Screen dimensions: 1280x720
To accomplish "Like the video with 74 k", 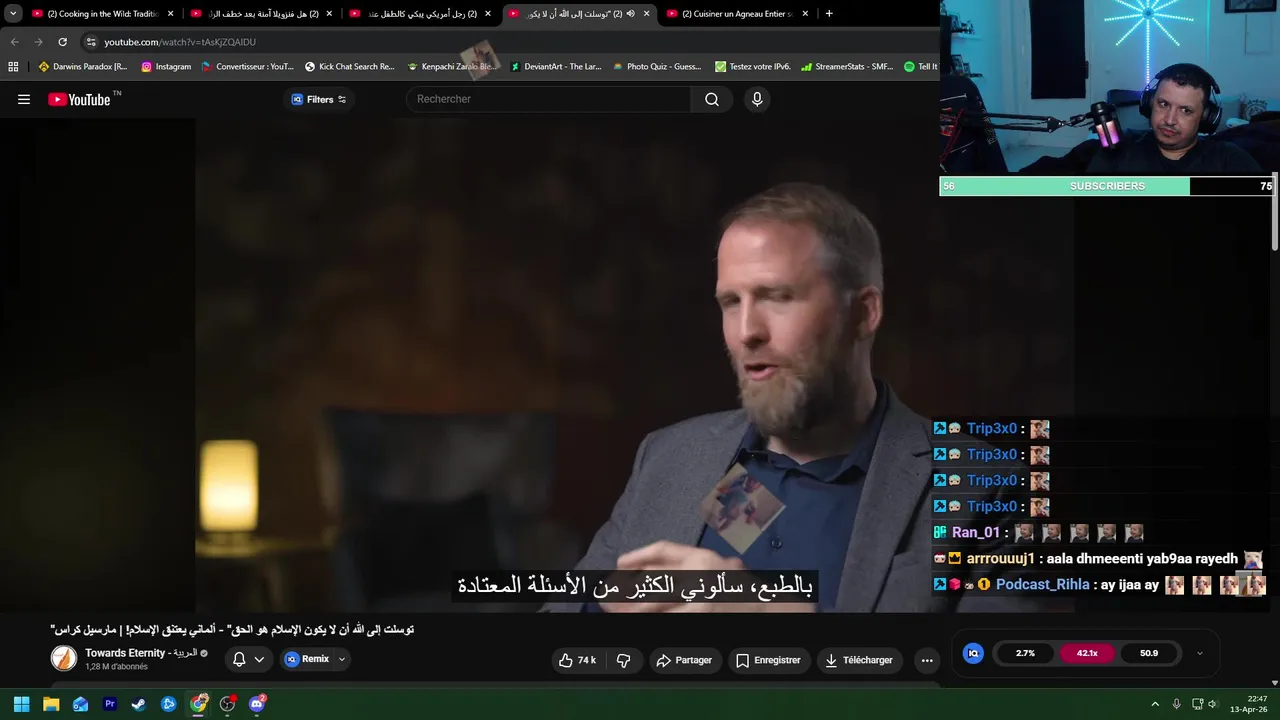I will [x=578, y=660].
